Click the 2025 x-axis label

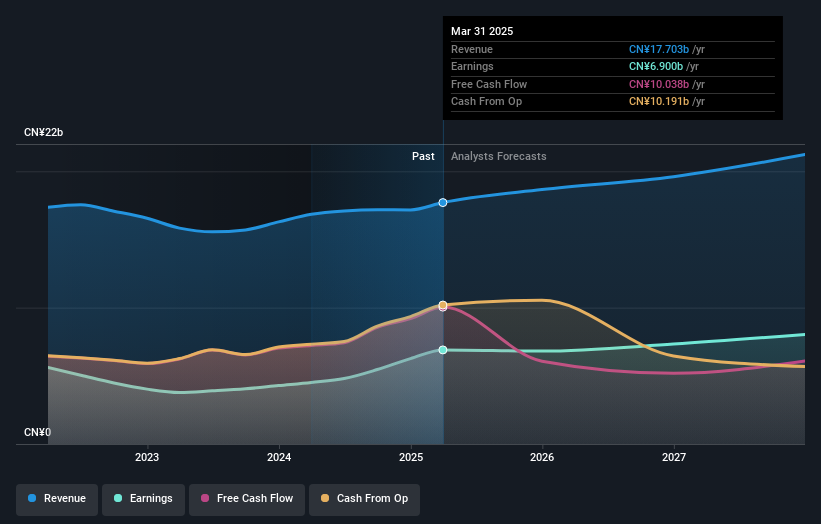411,457
